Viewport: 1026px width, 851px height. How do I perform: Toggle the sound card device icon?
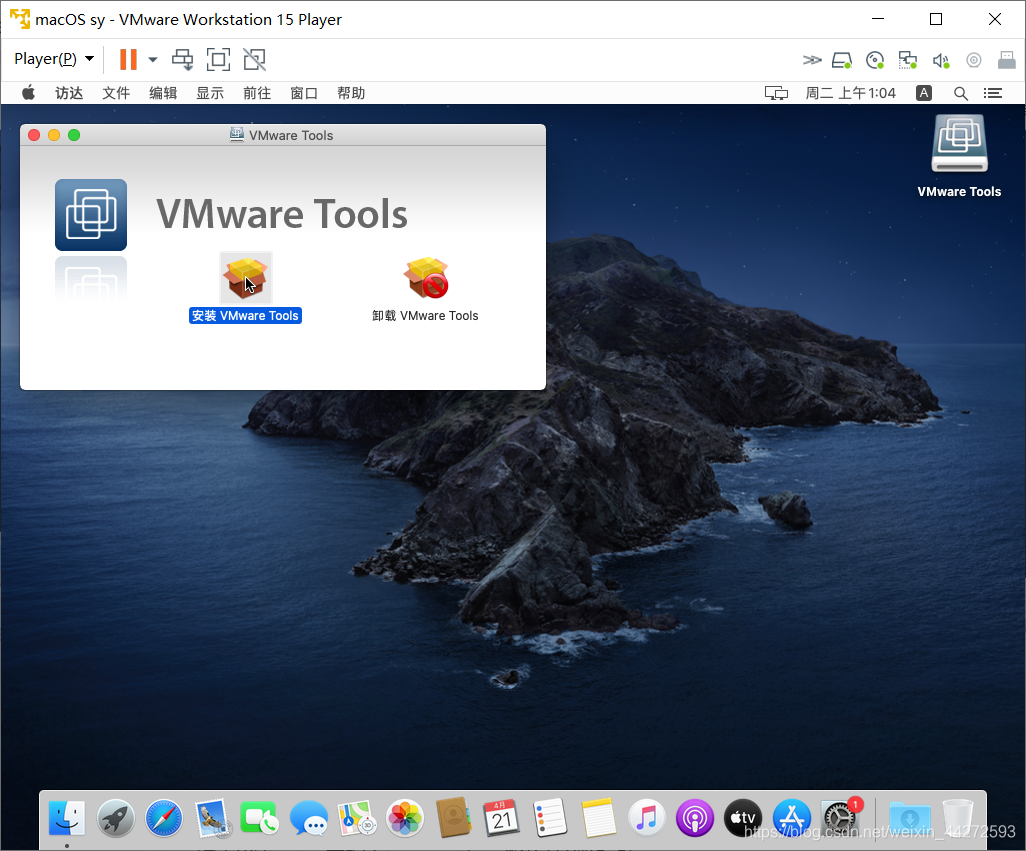click(x=941, y=60)
